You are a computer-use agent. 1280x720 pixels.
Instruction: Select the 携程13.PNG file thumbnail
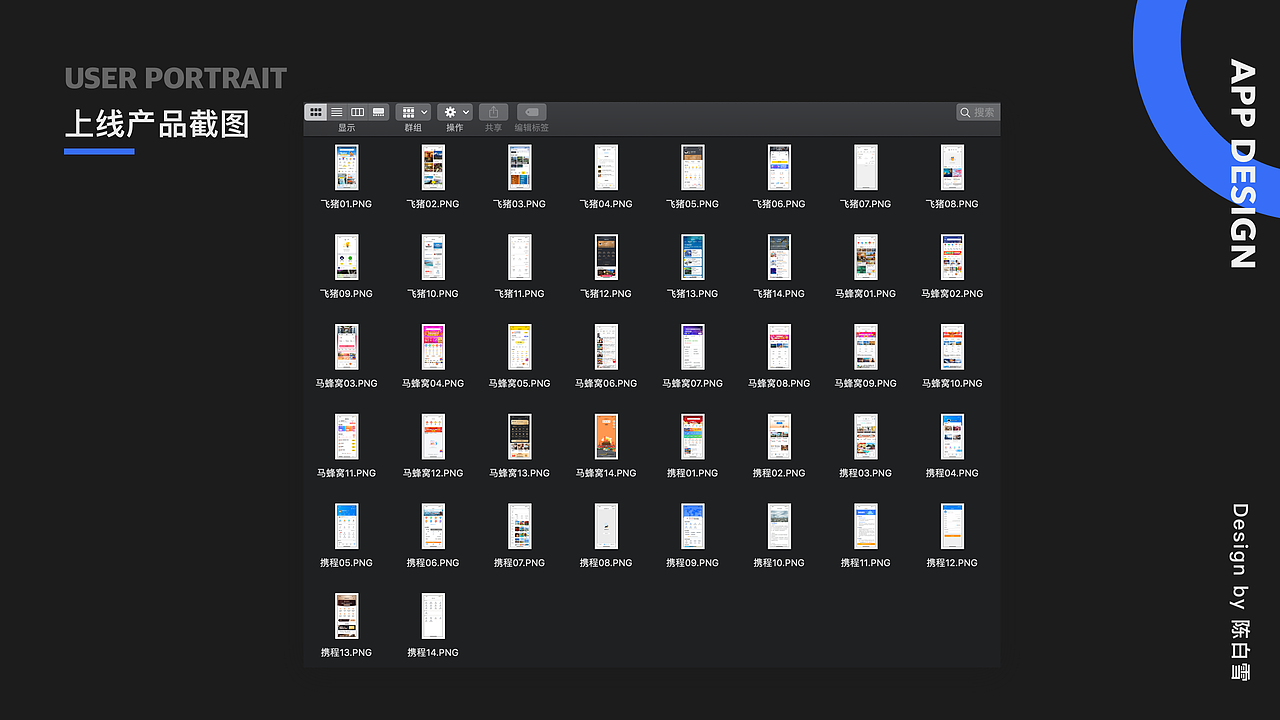pyautogui.click(x=346, y=616)
